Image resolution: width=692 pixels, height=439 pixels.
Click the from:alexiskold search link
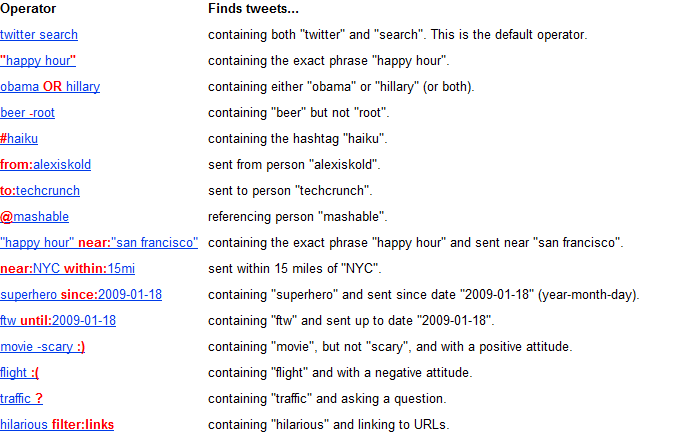pyautogui.click(x=45, y=165)
